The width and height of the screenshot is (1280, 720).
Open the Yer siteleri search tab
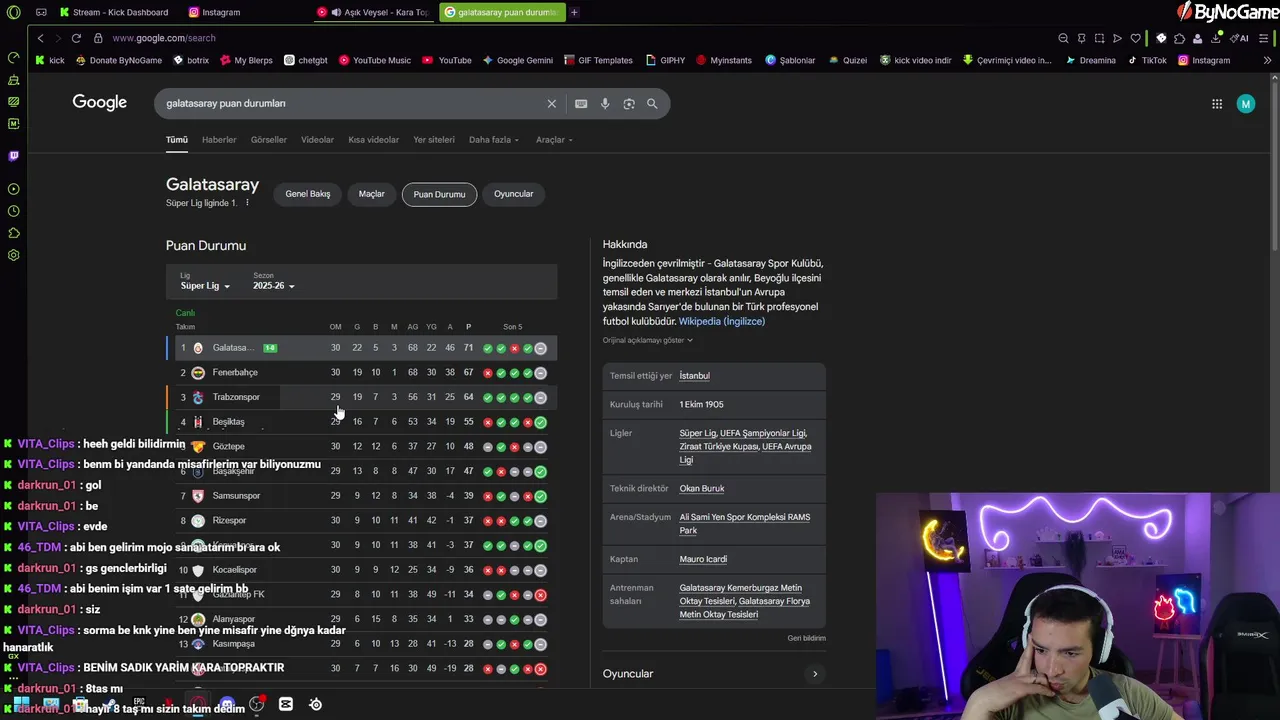(x=434, y=140)
